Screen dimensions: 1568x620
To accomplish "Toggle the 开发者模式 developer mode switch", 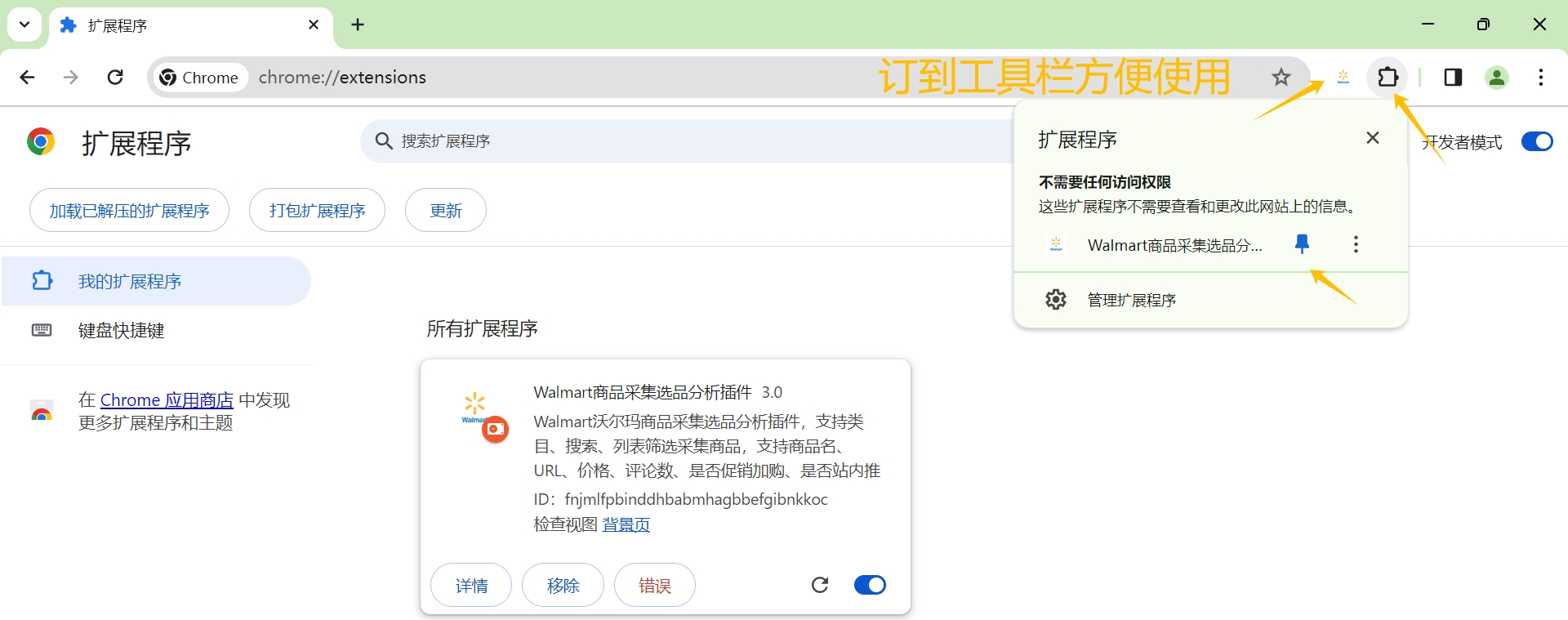I will tap(1537, 142).
